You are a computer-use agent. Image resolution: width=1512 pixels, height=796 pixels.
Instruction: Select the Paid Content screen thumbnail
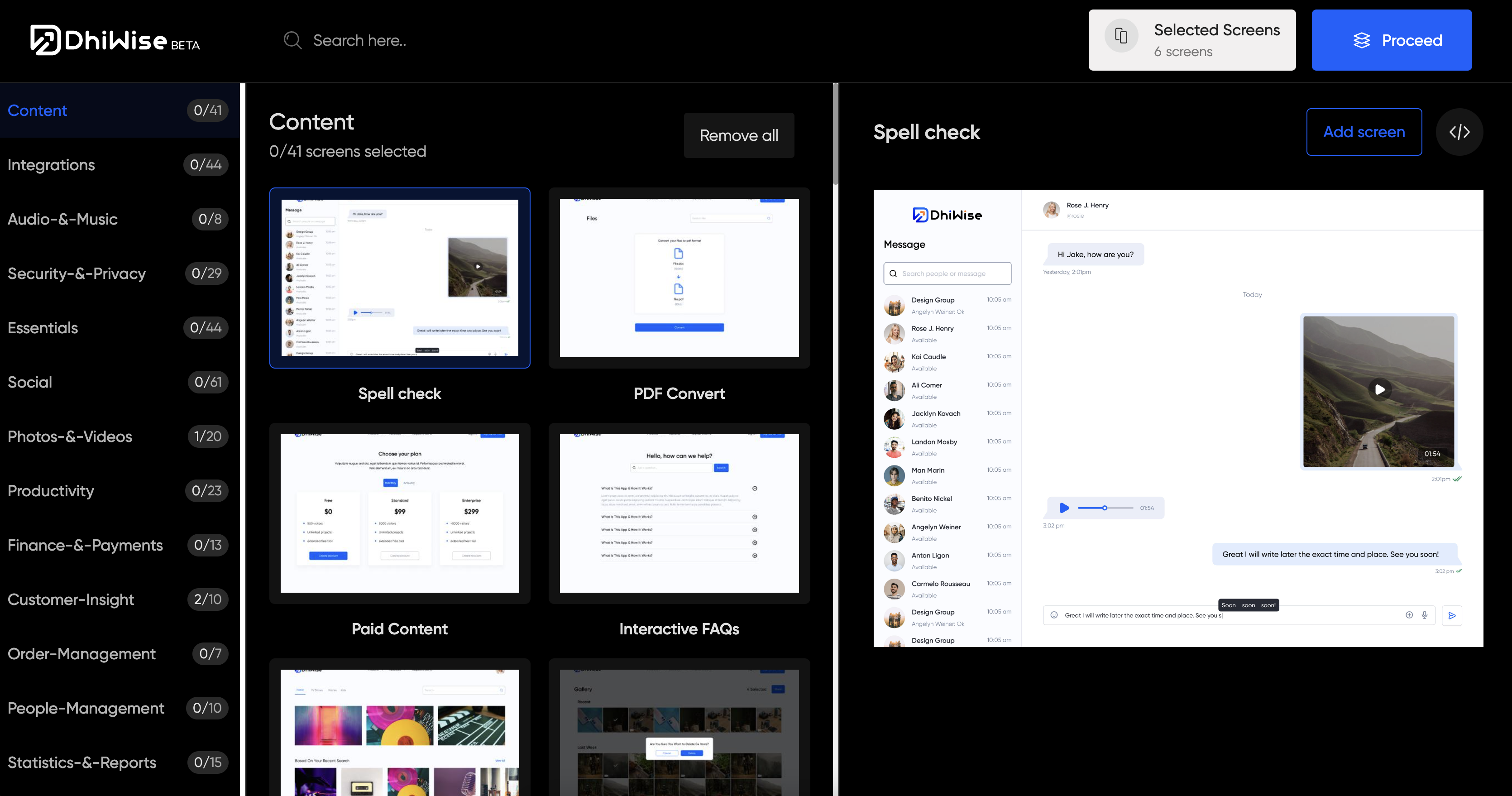400,513
